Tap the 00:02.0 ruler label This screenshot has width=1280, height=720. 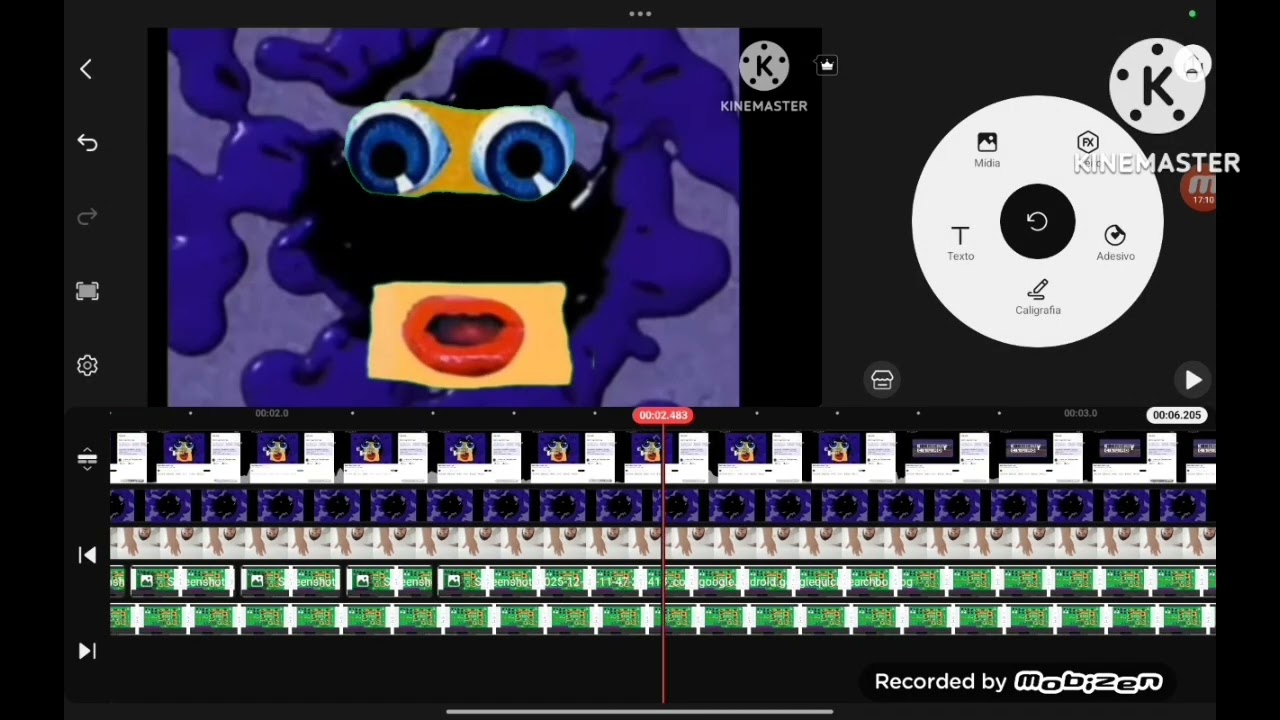coord(271,413)
